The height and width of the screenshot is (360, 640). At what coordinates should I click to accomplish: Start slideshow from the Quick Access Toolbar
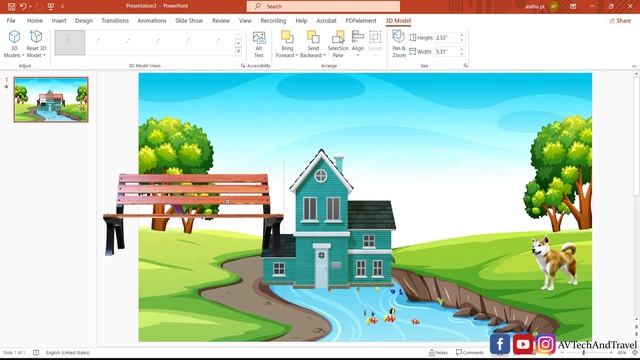51,6
